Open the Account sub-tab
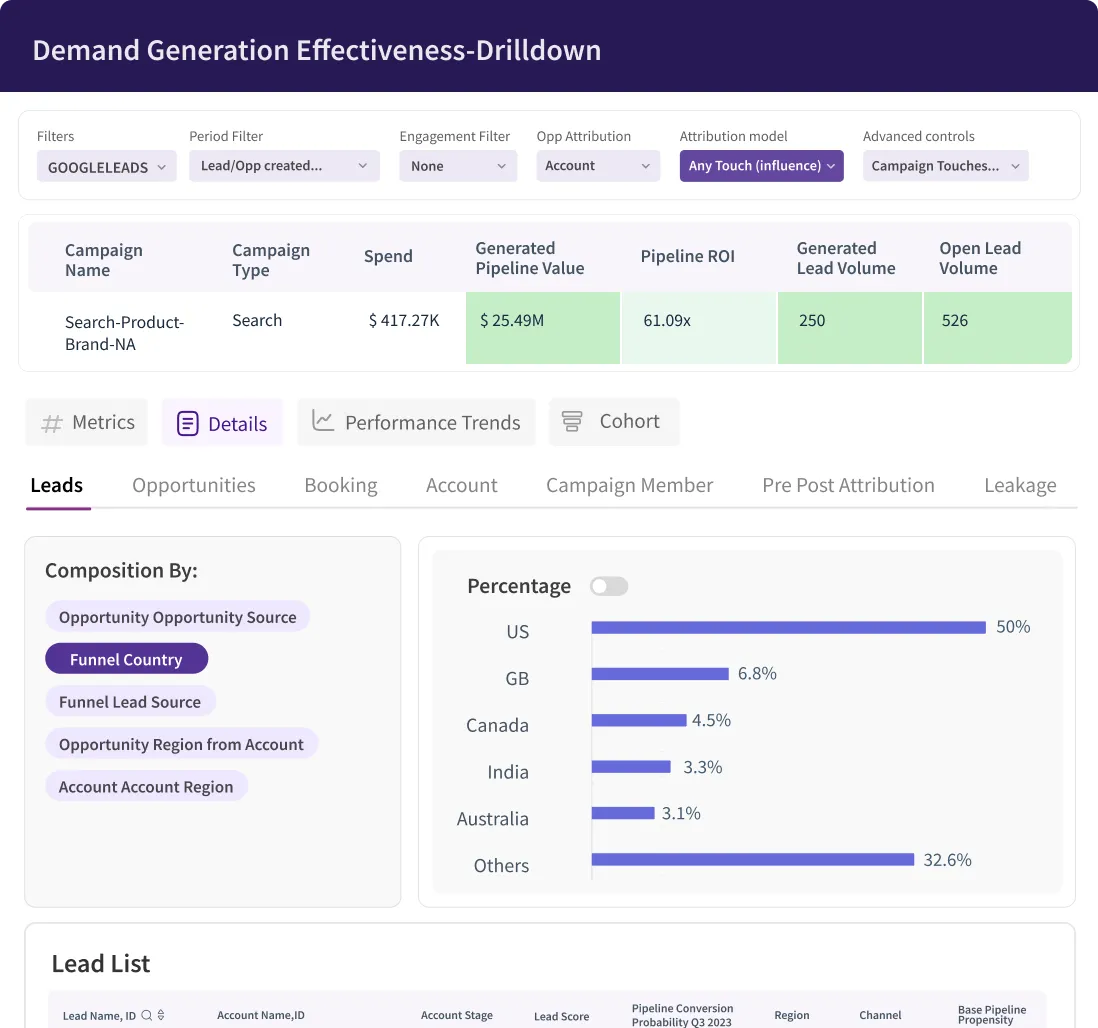The image size is (1098, 1028). point(461,485)
